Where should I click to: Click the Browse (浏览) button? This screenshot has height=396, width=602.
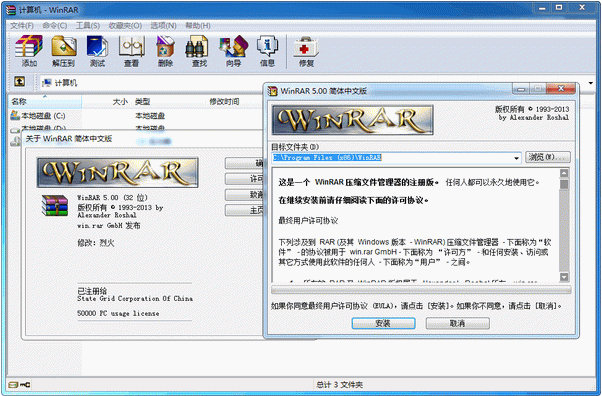tap(547, 157)
